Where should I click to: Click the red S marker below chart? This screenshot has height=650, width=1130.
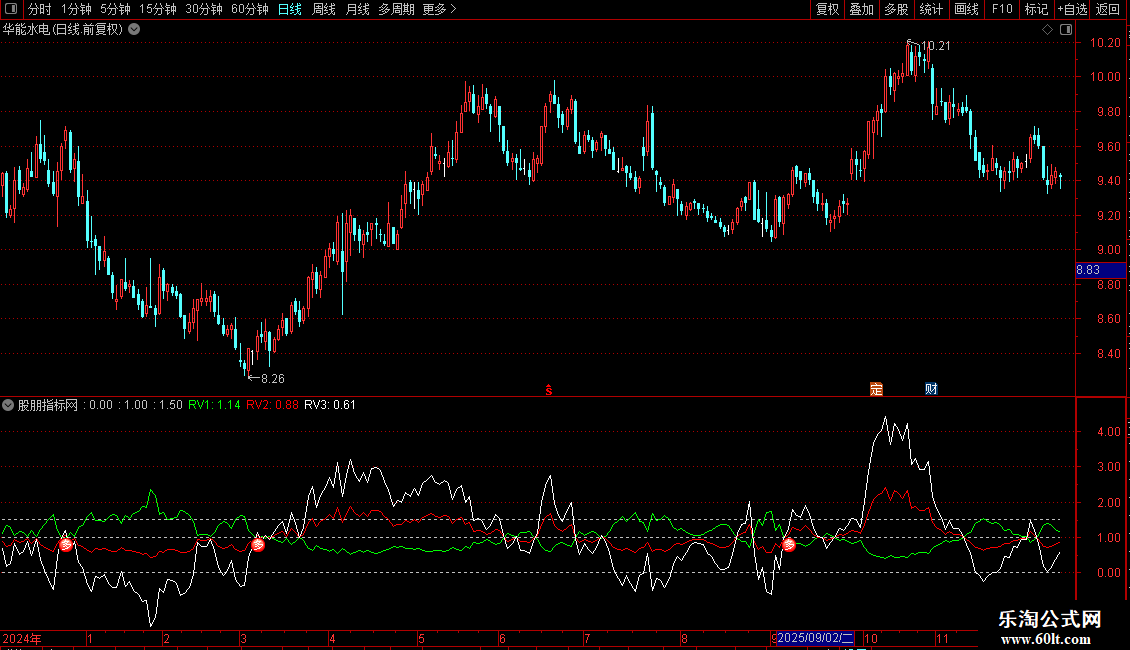(x=548, y=390)
